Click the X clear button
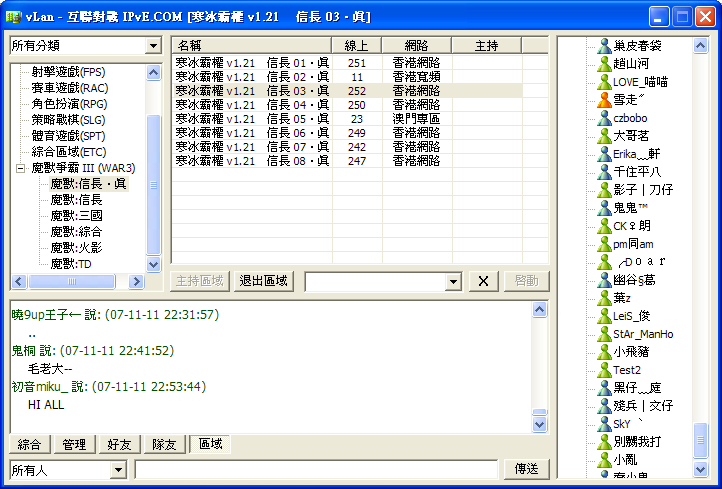 point(483,281)
